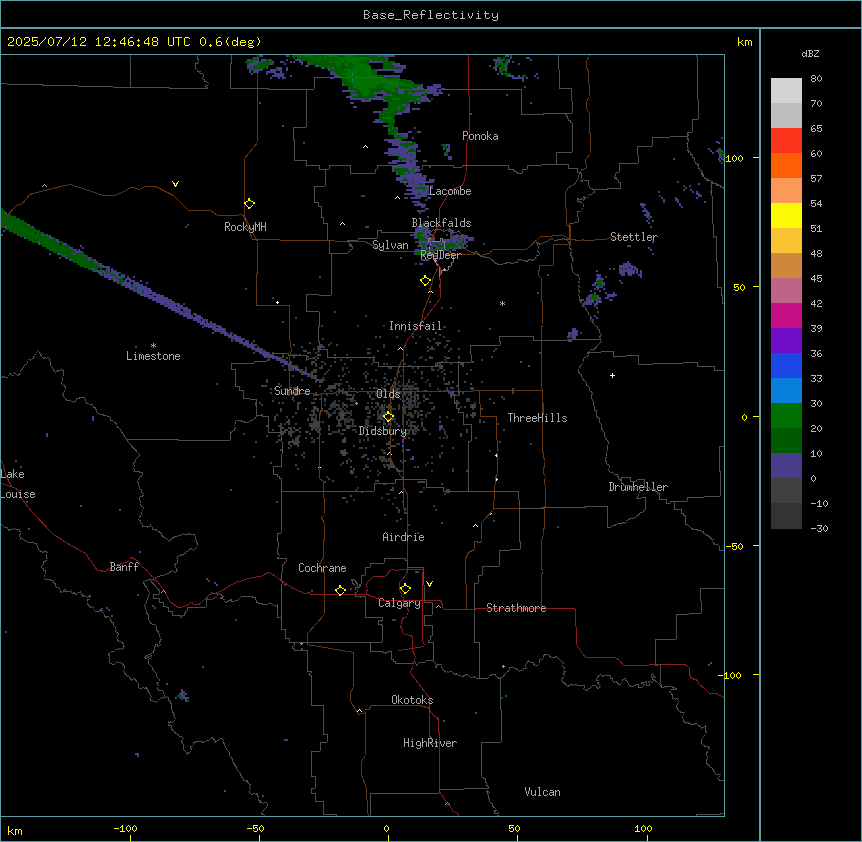Select the dark orange 57-60 dBZ legend swatch
862x842 pixels.
click(x=786, y=165)
